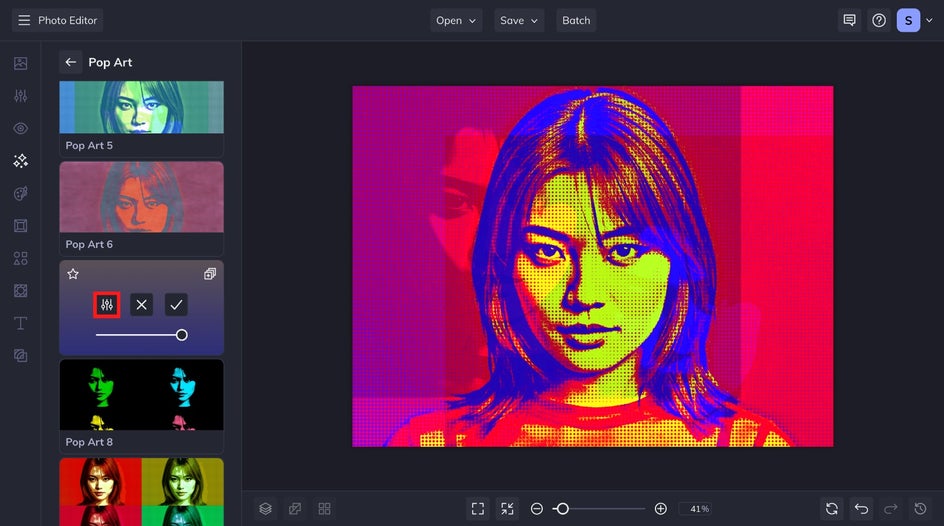Open the Touch Up eye sidebar icon
This screenshot has width=944, height=526.
tap(20, 128)
